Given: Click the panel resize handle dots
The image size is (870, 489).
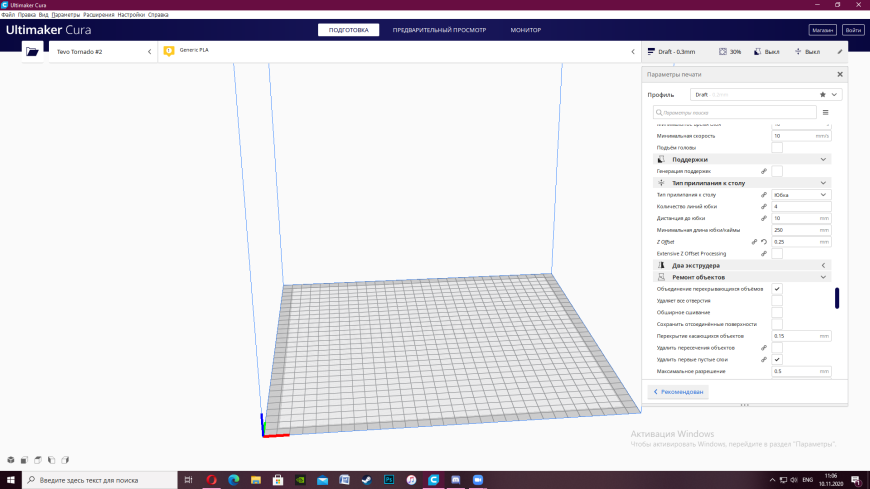Looking at the screenshot, I should tap(745, 405).
